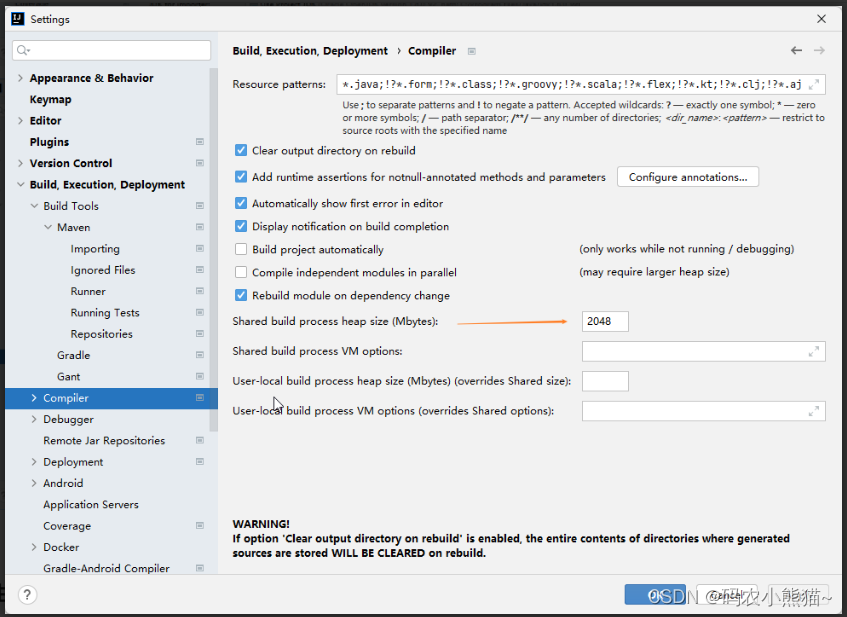Viewport: 847px width, 617px height.
Task: Collapse the Build Tools node
Action: (34, 206)
